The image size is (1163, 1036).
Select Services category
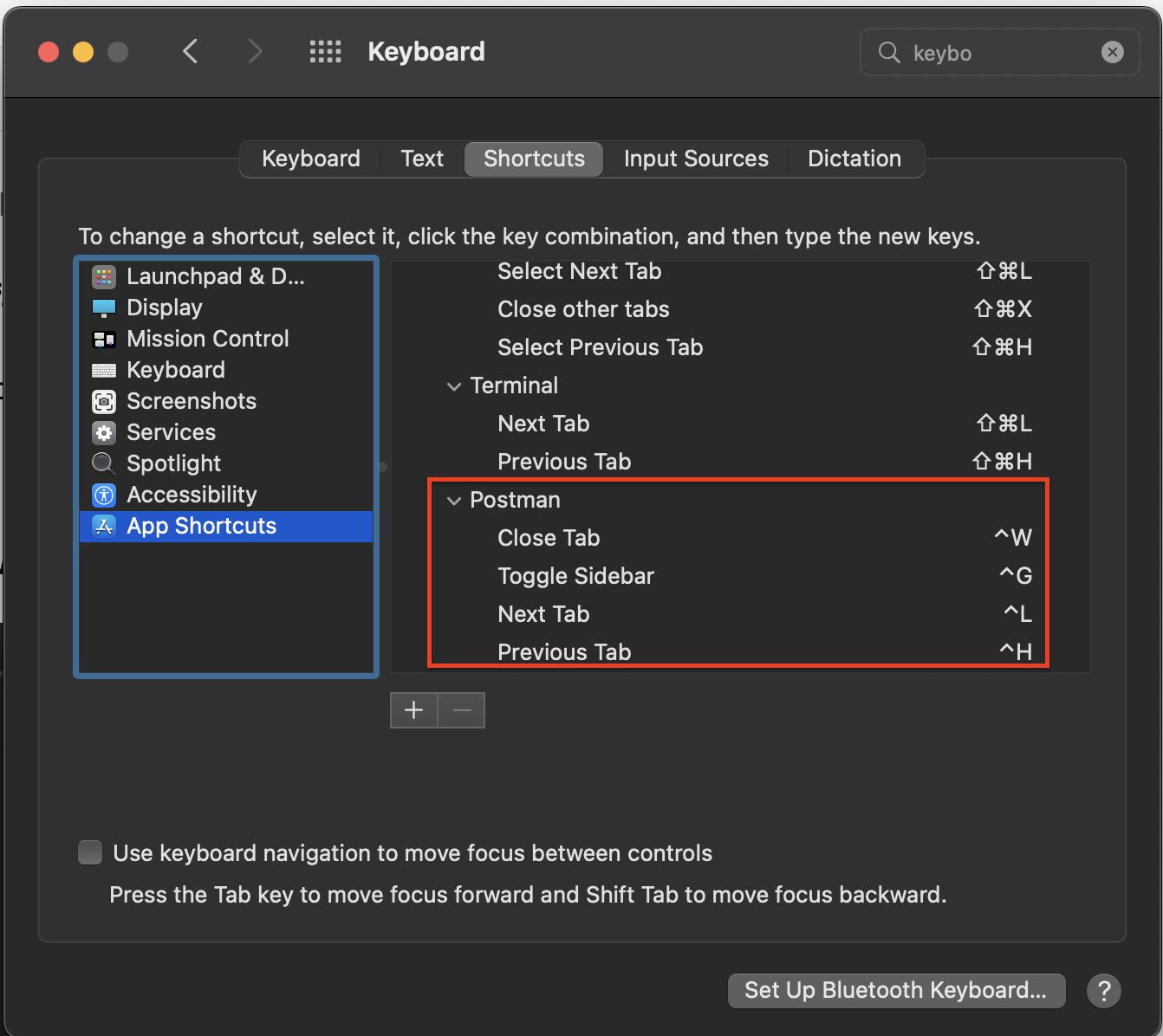(x=226, y=432)
